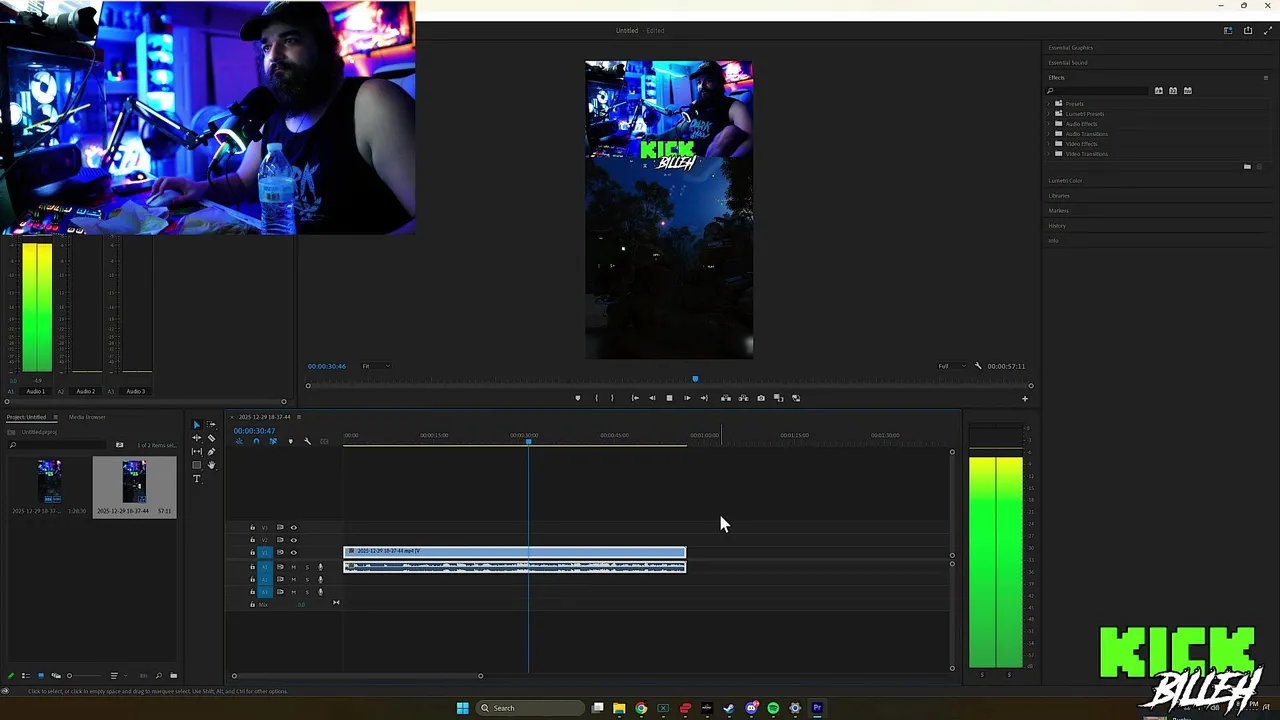Image resolution: width=1280 pixels, height=720 pixels.
Task: Open Program Monitor button editor plus
Action: click(1024, 399)
